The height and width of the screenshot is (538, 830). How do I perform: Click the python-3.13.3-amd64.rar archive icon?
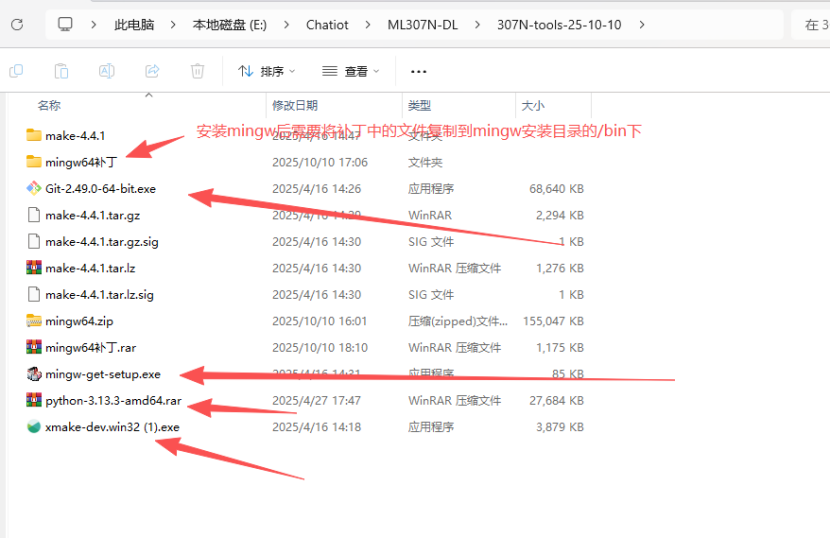click(34, 400)
